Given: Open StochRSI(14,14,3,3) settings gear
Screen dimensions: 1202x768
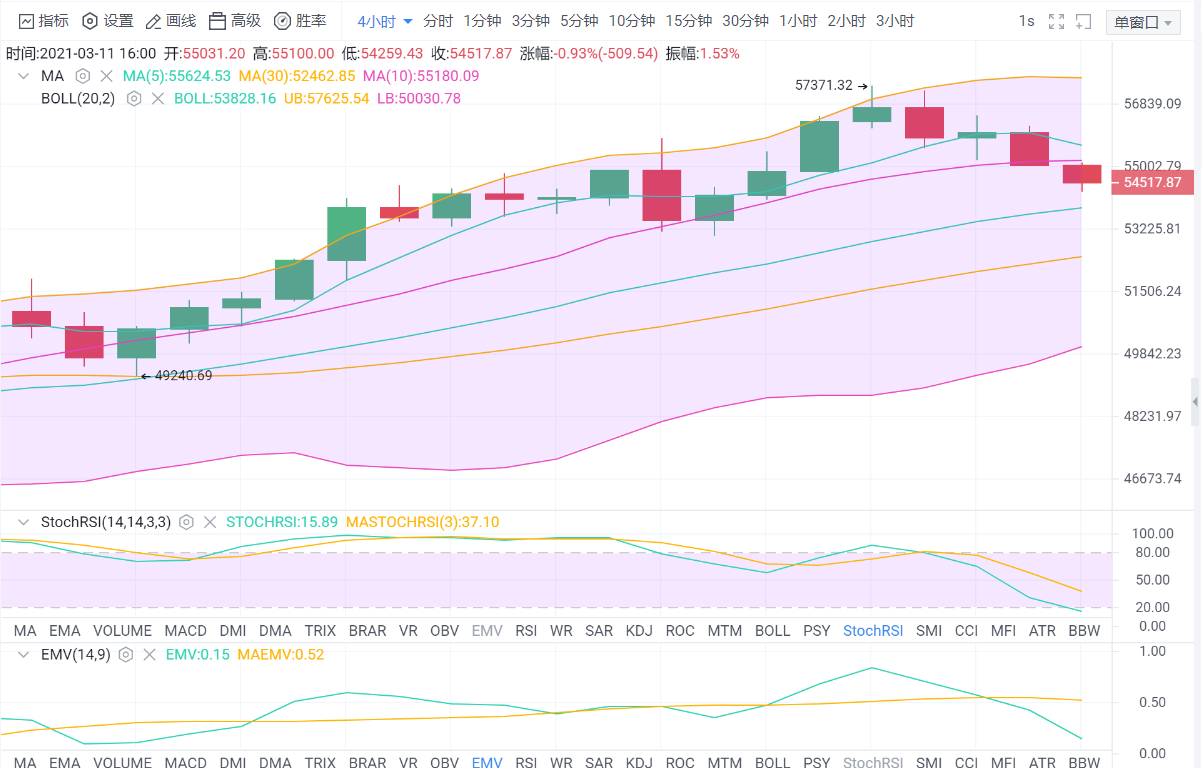Looking at the screenshot, I should click(x=186, y=522).
